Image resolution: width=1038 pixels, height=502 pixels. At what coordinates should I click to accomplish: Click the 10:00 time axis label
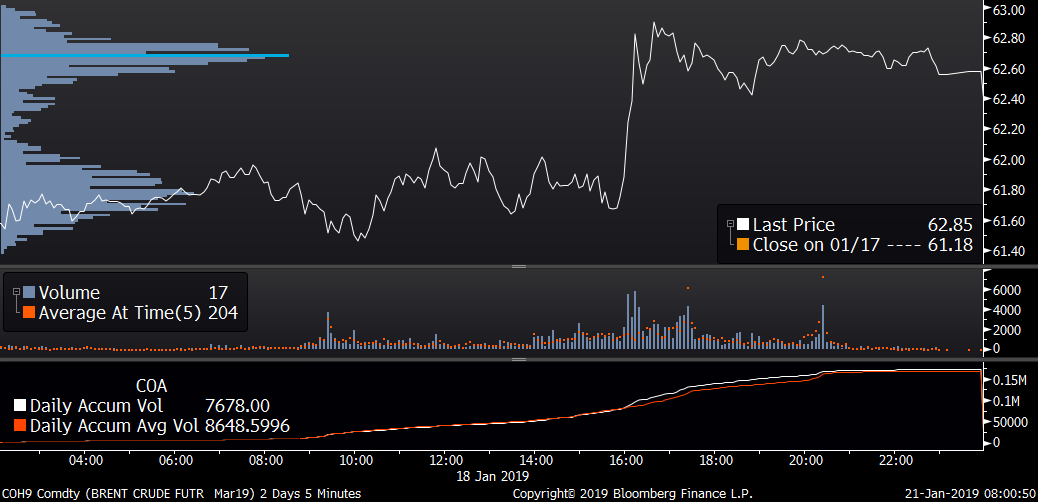pyautogui.click(x=354, y=460)
